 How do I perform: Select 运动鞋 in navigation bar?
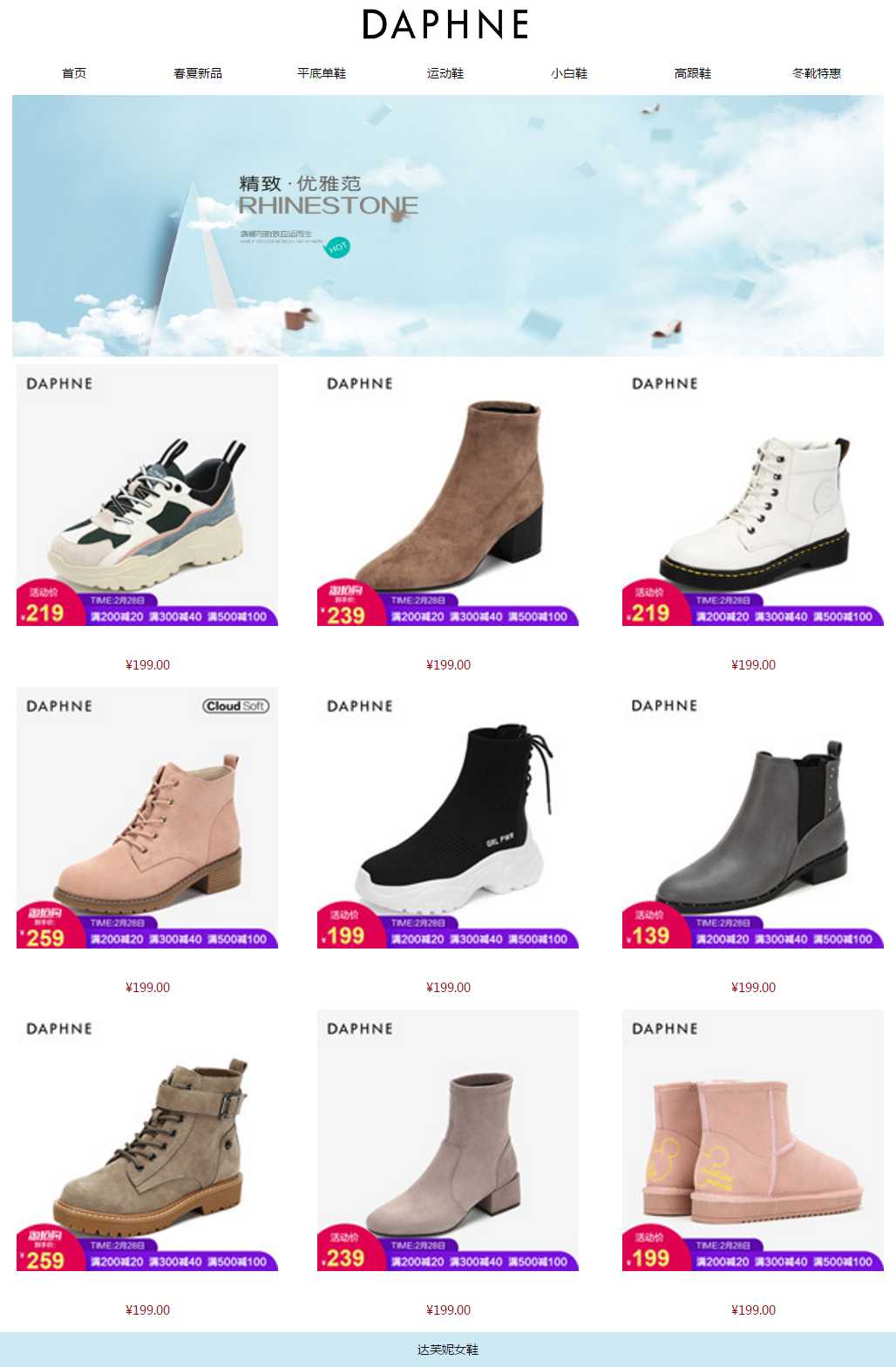point(445,73)
